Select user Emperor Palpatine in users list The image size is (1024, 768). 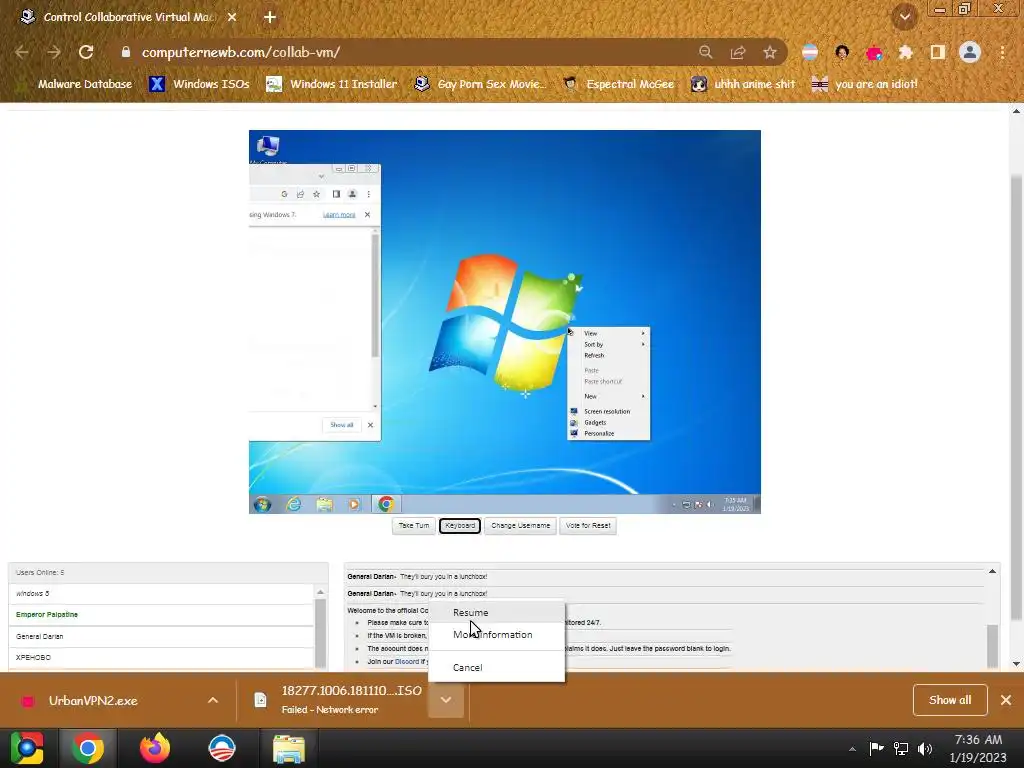161,615
